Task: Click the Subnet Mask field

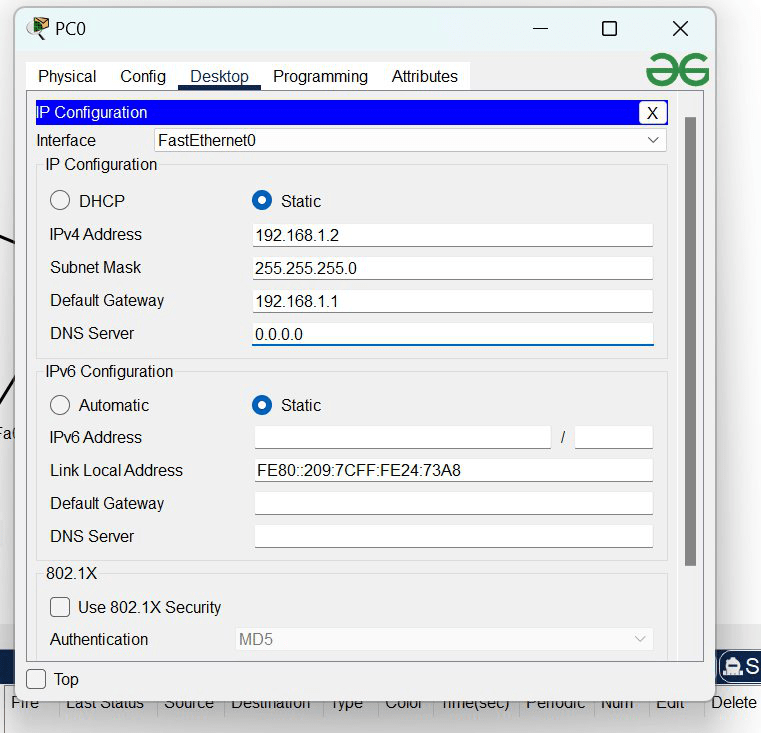Action: (452, 268)
